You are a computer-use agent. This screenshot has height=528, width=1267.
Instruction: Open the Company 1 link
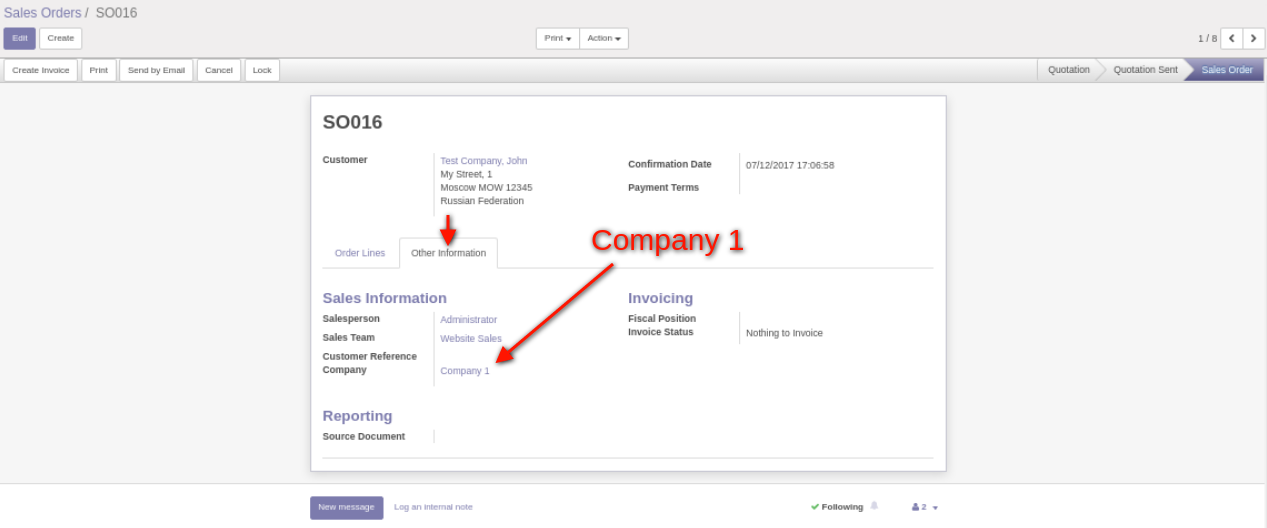465,371
